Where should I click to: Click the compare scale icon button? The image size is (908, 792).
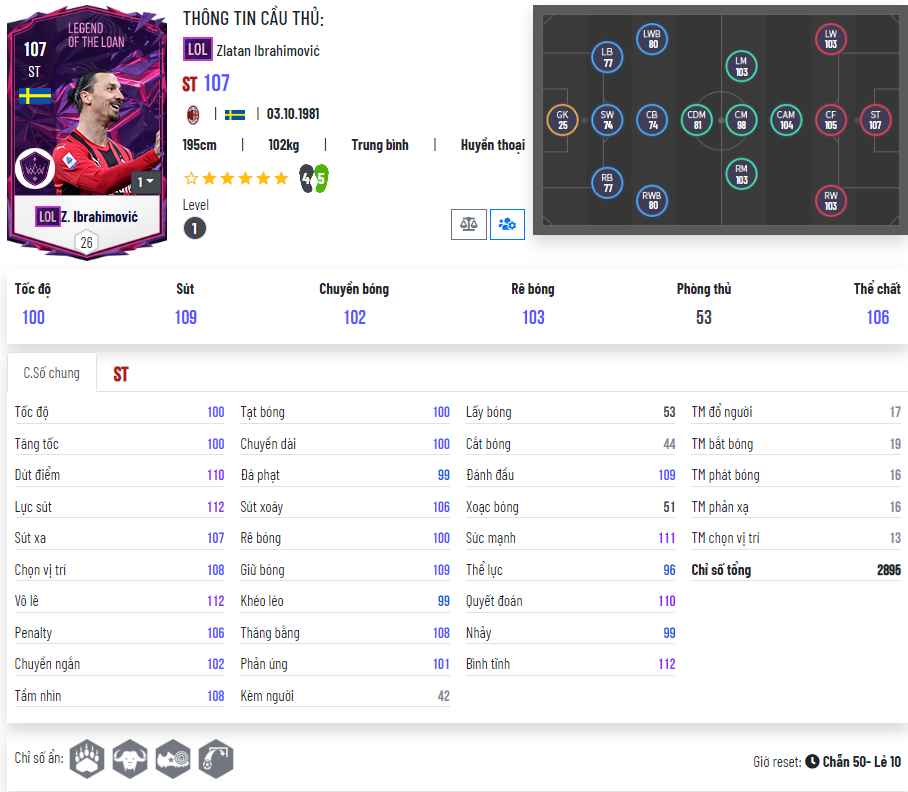[x=468, y=224]
